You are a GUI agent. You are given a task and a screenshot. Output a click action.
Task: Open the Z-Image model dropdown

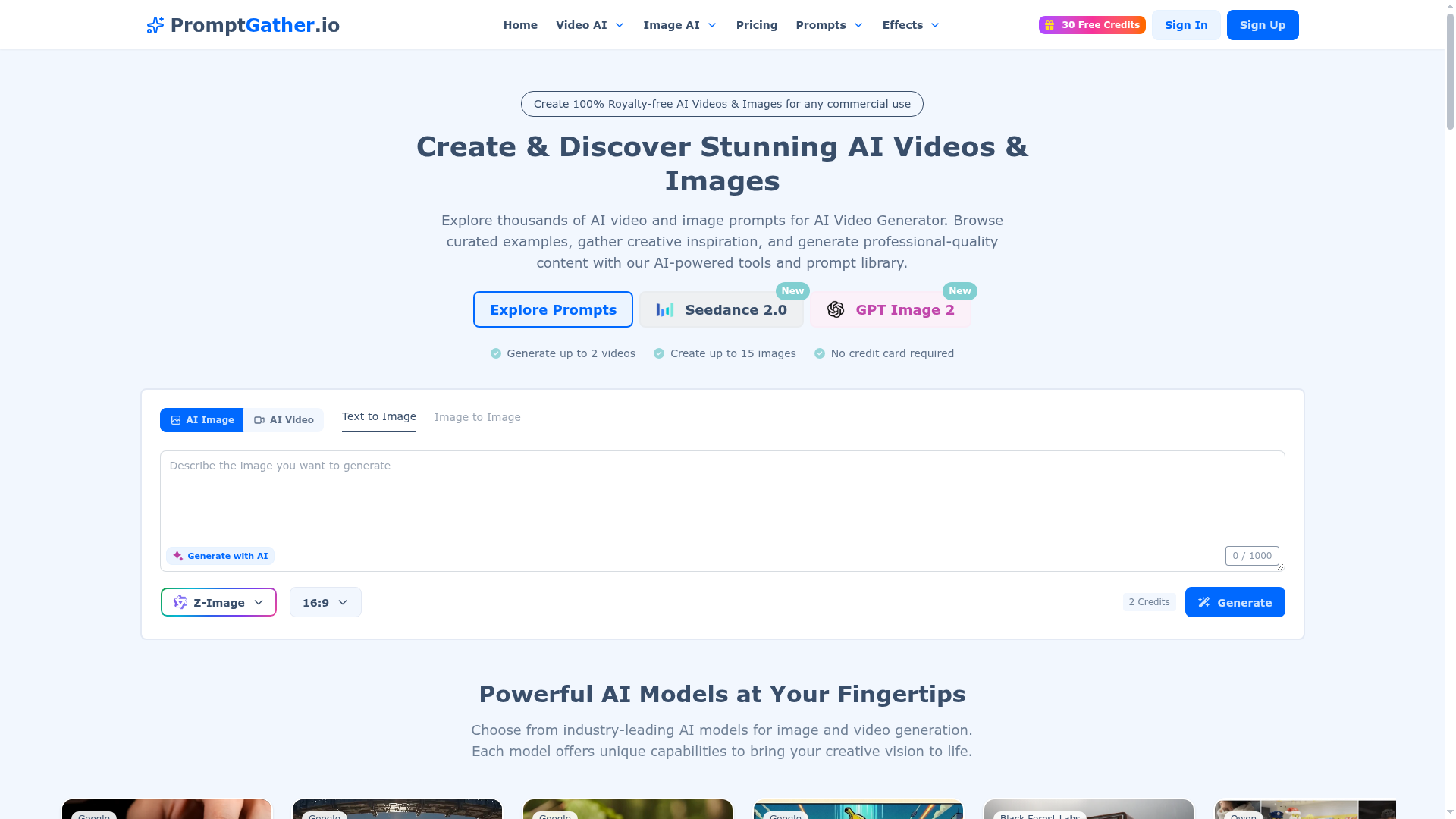point(218,602)
